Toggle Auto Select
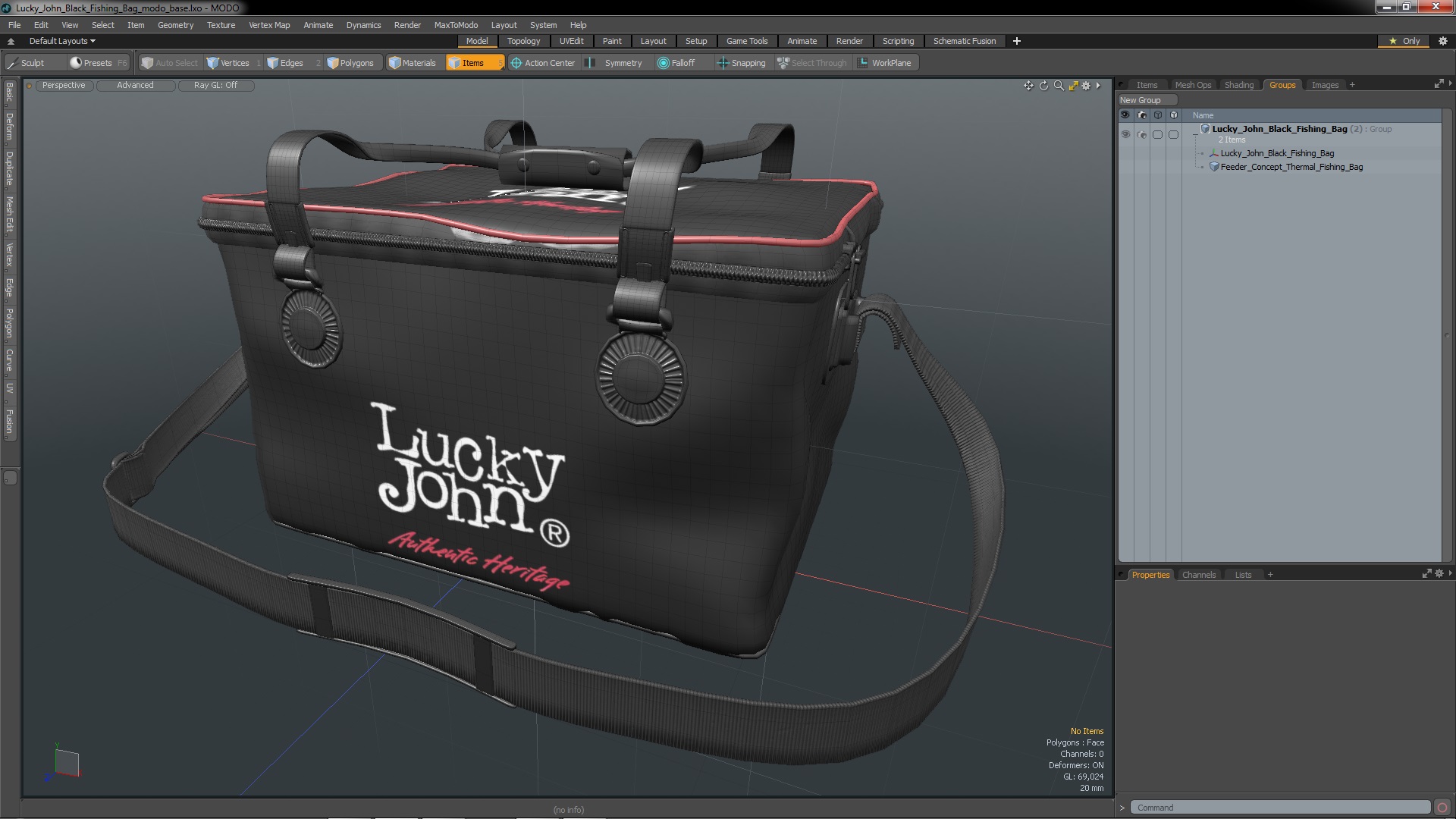The width and height of the screenshot is (1456, 819). [169, 63]
